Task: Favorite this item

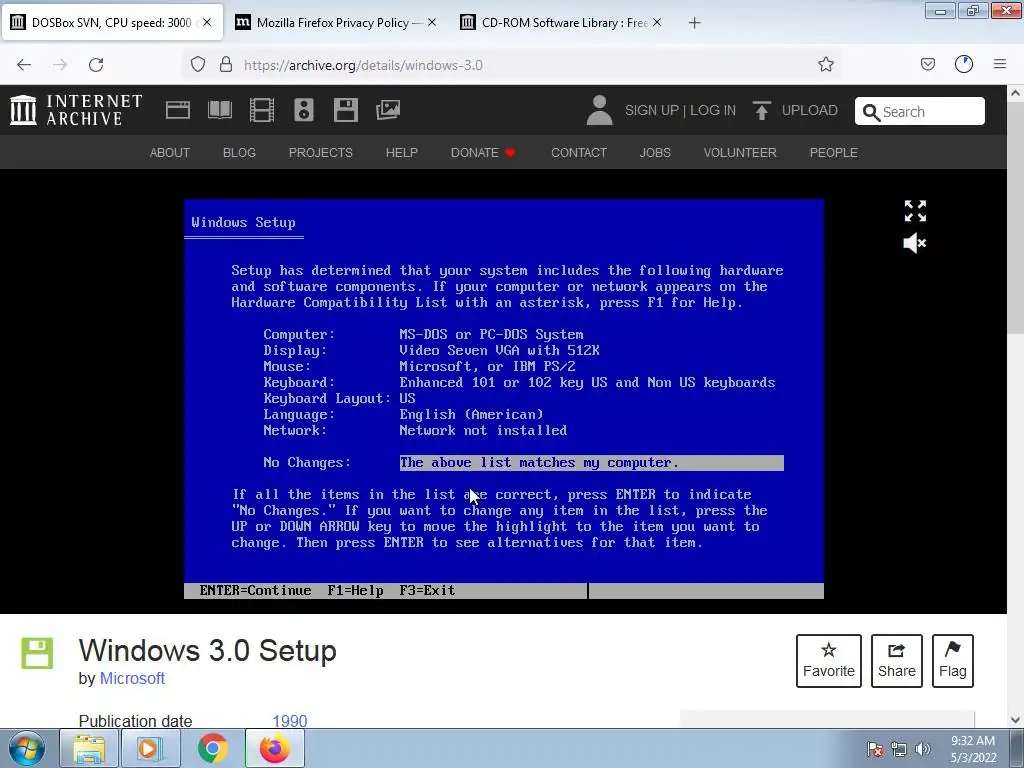Action: (x=829, y=661)
